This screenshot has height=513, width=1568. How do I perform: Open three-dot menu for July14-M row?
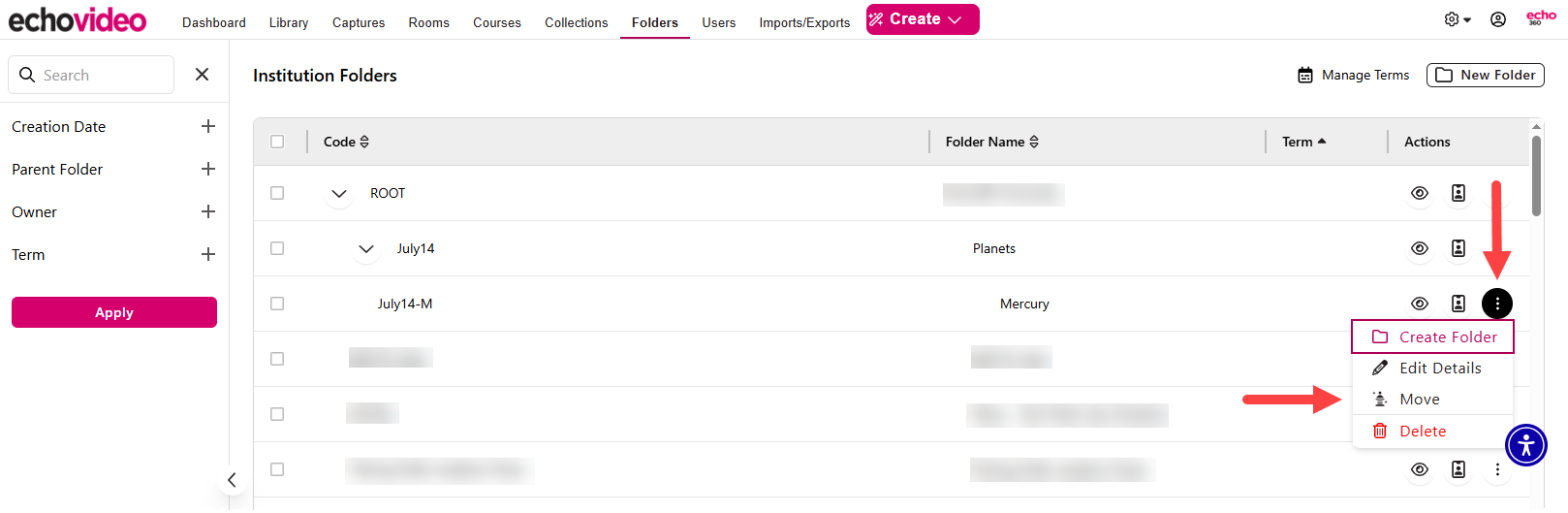1497,304
